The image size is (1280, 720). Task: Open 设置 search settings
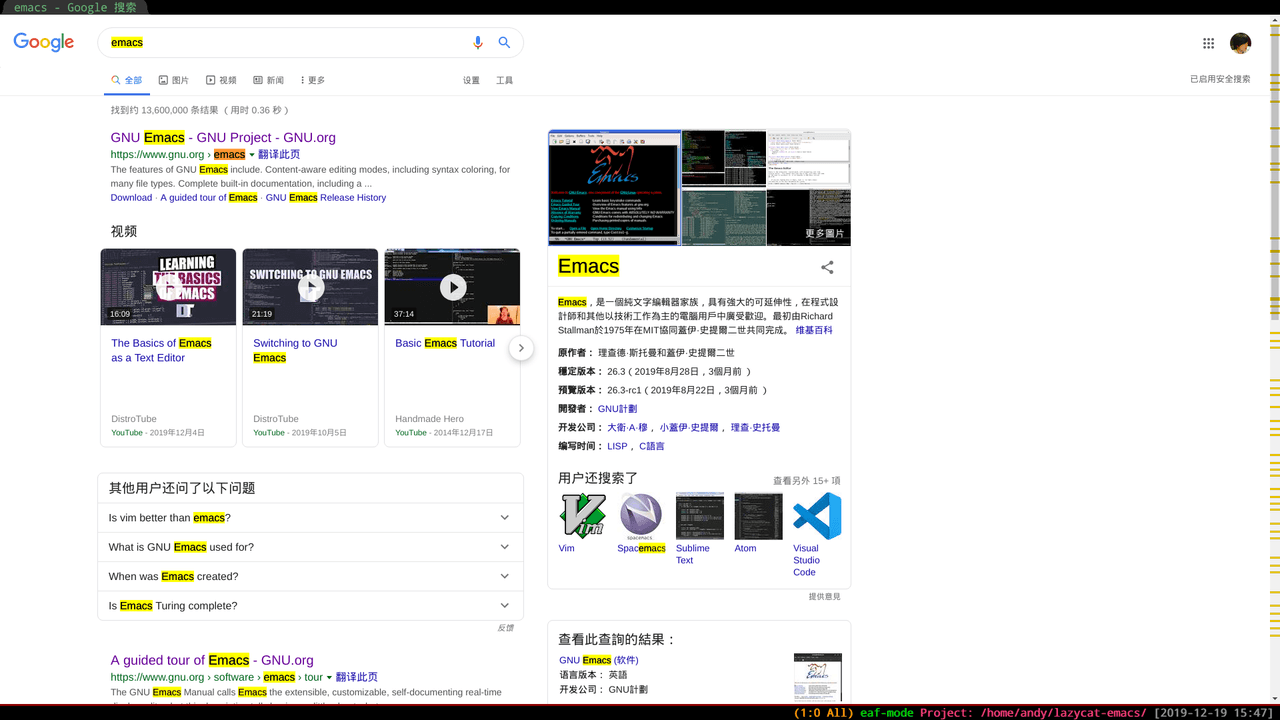(471, 80)
